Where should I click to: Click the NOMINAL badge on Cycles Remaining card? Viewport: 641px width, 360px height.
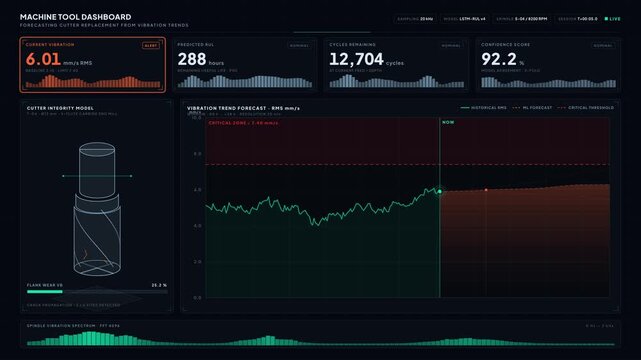pyautogui.click(x=451, y=45)
